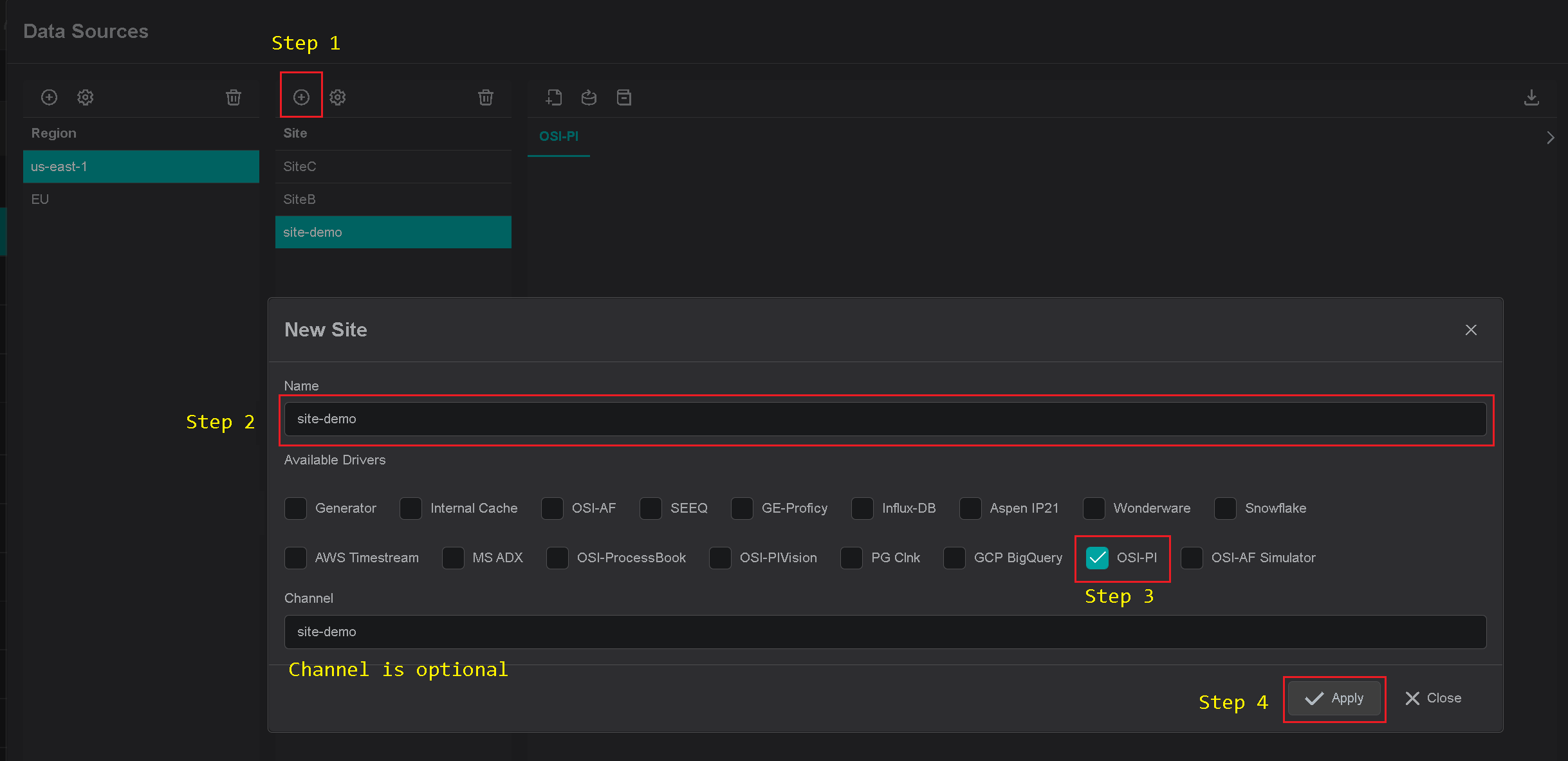Screen dimensions: 1568x761
Task: Enable the Snowflake driver checkbox
Action: pyautogui.click(x=1226, y=508)
